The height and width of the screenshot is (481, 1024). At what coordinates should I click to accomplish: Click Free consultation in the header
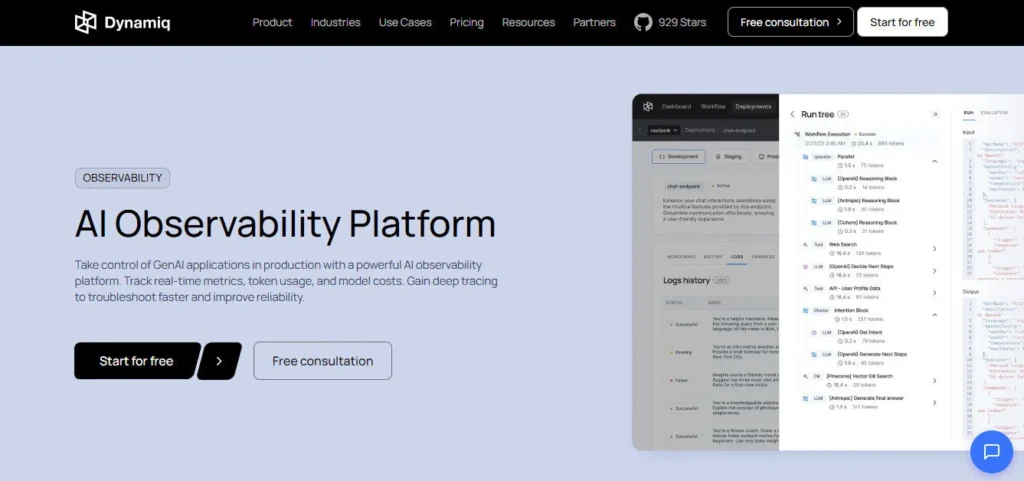[x=790, y=22]
